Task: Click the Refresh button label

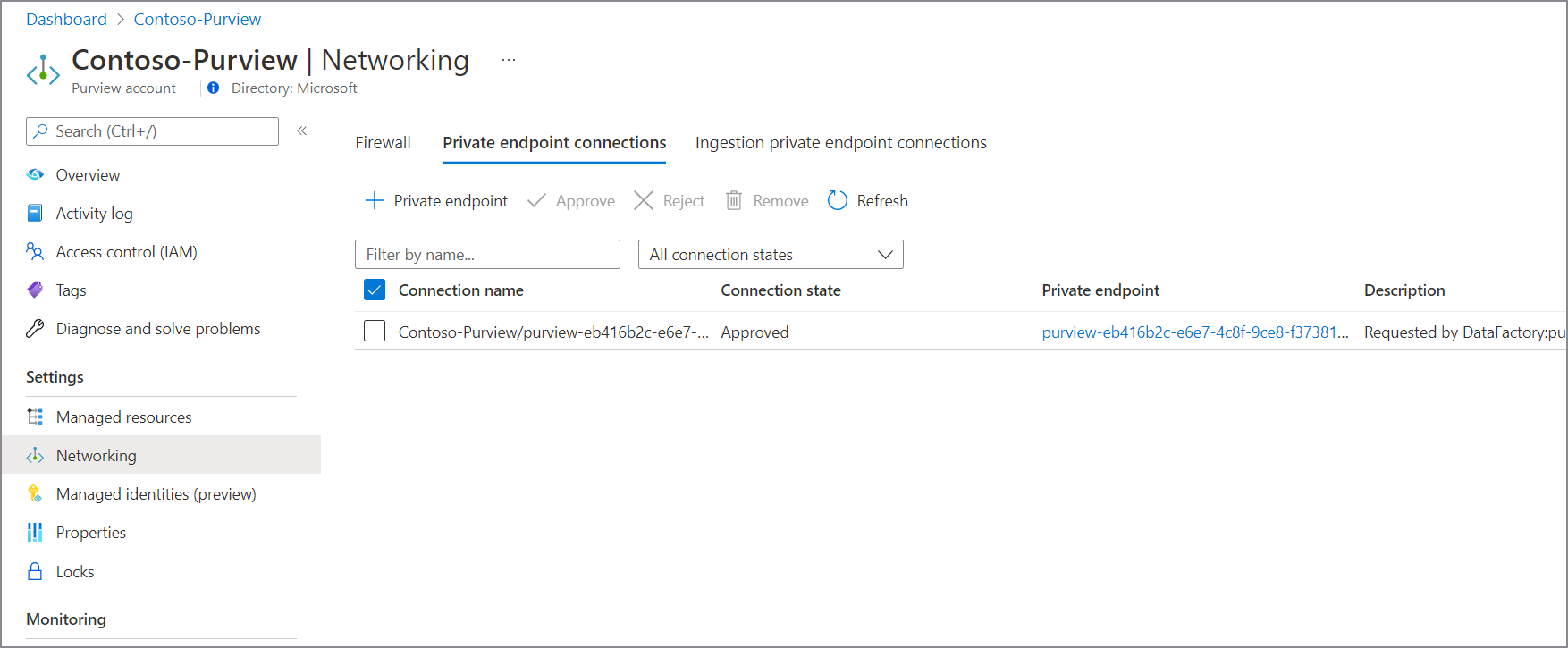Action: (x=882, y=200)
